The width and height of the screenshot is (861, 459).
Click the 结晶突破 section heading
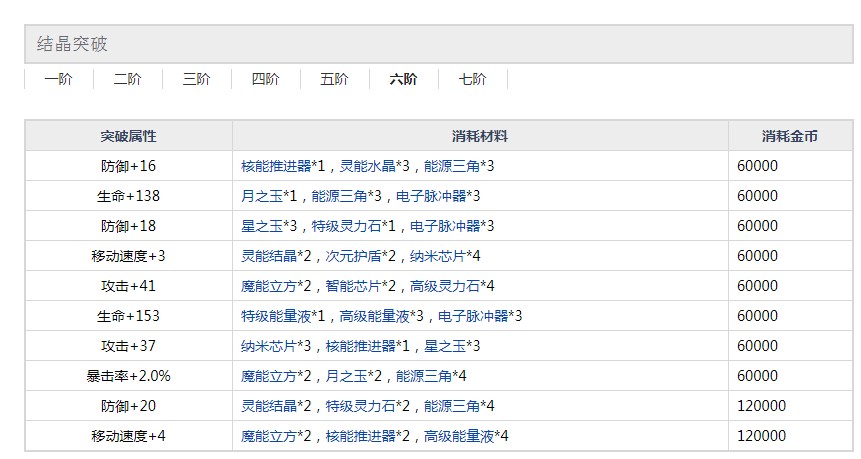click(x=73, y=44)
